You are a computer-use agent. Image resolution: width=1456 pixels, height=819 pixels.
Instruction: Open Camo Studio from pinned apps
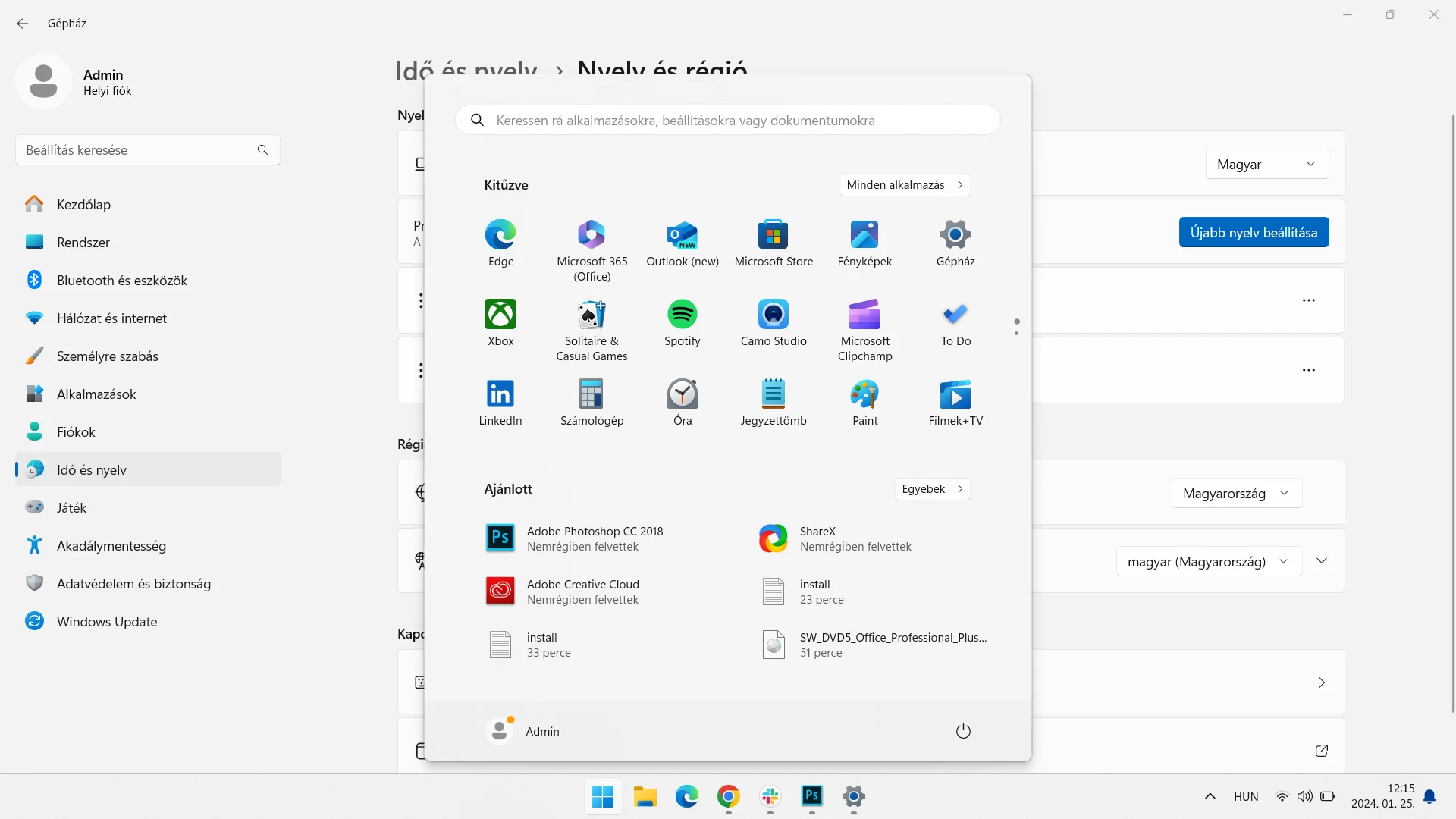(x=773, y=315)
